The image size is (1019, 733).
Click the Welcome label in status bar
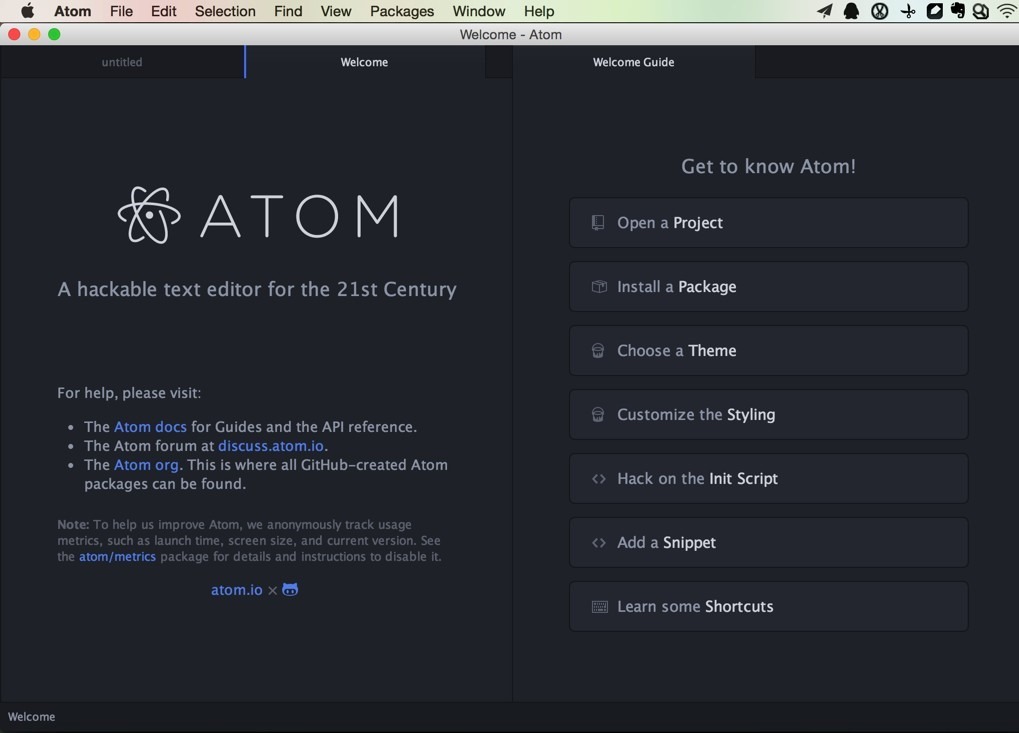pos(31,717)
